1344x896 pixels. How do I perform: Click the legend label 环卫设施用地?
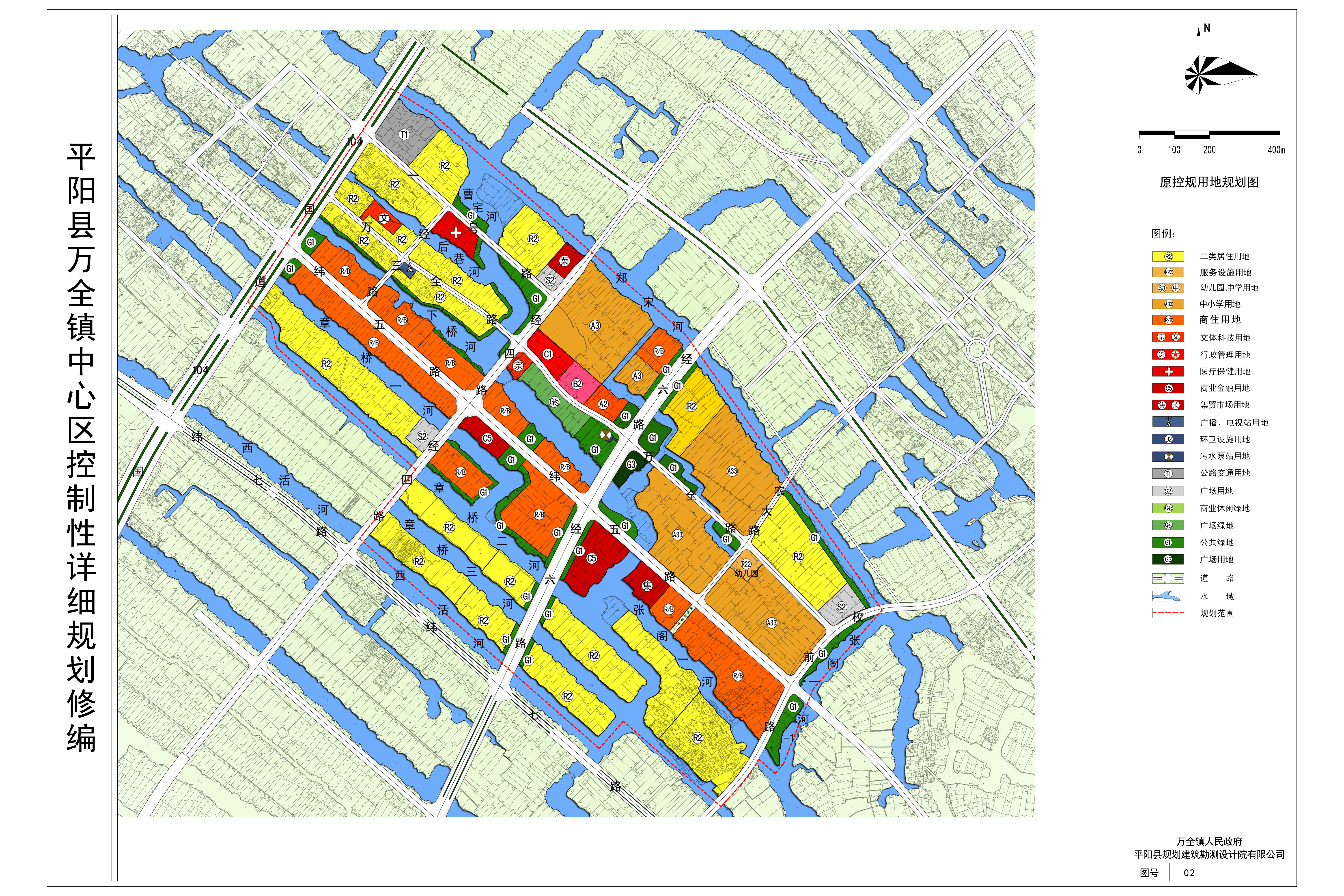[x=1225, y=439]
